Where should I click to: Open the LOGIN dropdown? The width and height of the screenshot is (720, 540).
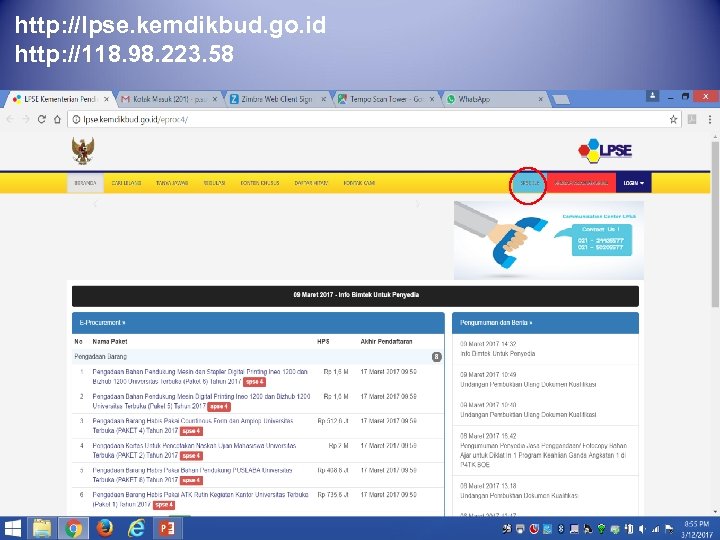click(634, 183)
